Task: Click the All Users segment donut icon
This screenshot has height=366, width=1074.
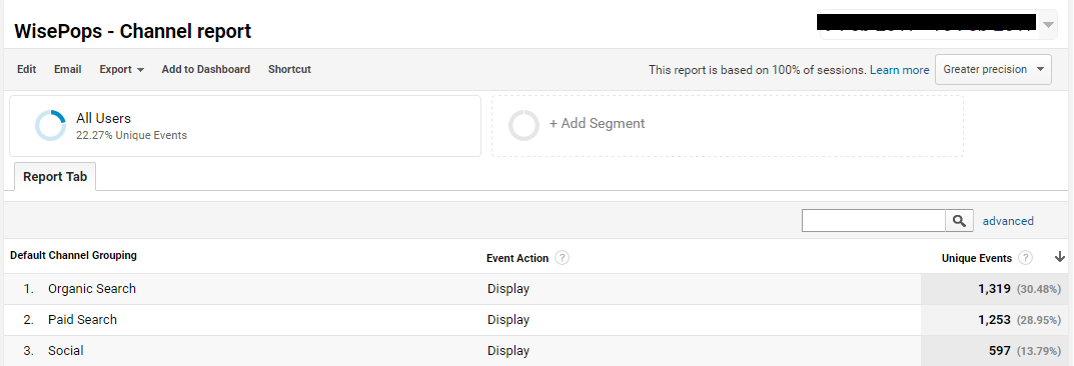Action: 51,125
